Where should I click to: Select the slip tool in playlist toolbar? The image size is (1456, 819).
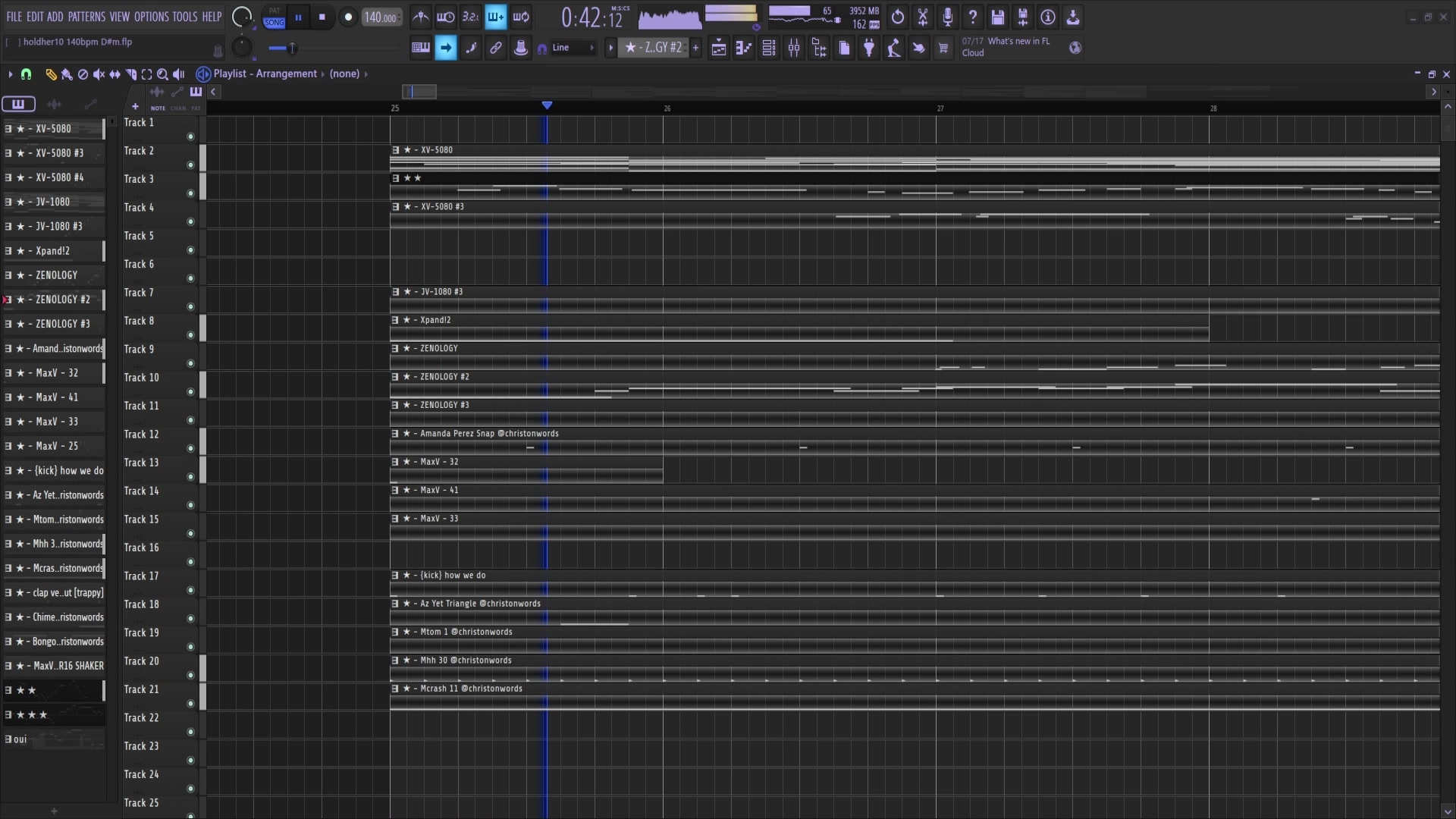click(x=115, y=74)
